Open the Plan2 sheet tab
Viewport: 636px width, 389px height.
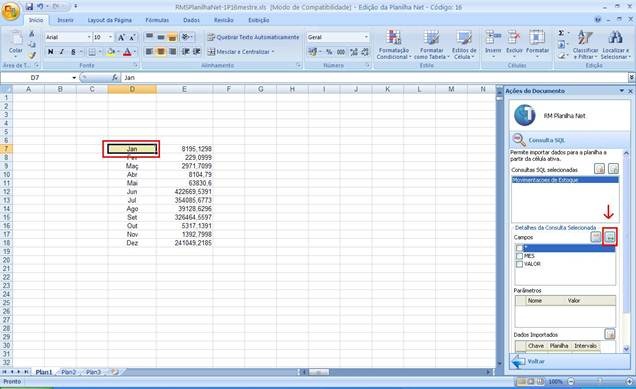69,372
